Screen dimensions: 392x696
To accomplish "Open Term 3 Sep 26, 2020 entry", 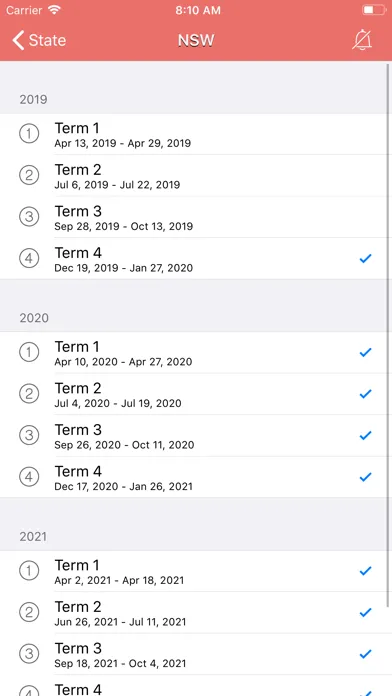I will click(196, 435).
